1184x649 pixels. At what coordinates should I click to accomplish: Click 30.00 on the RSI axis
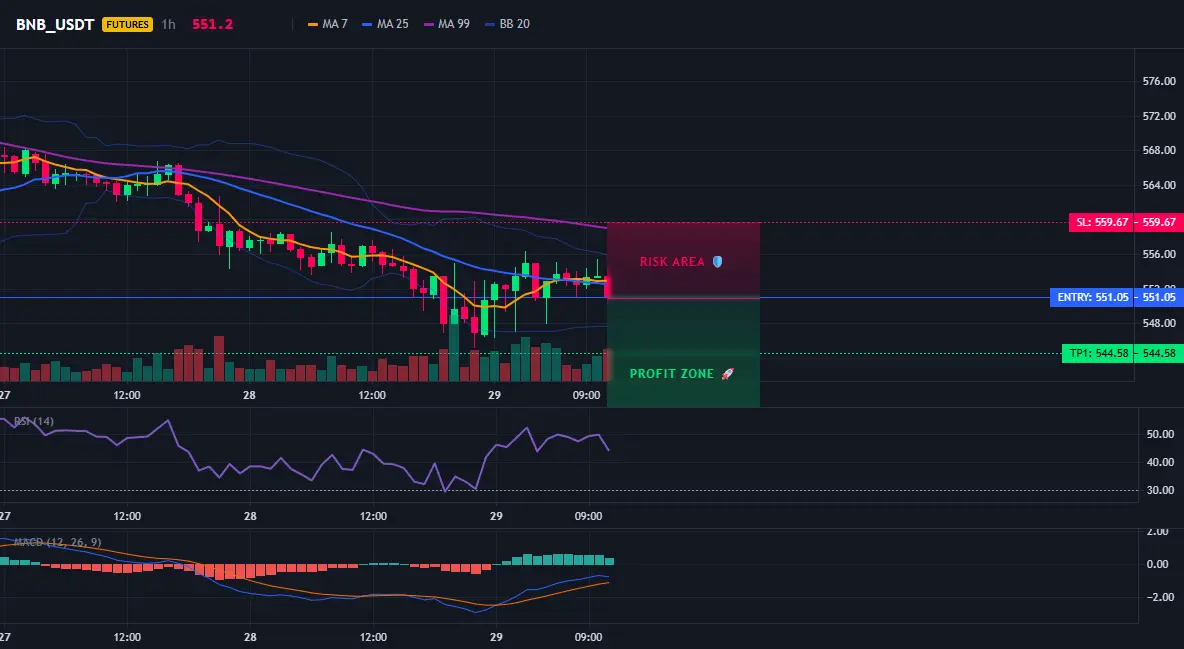coord(1160,490)
